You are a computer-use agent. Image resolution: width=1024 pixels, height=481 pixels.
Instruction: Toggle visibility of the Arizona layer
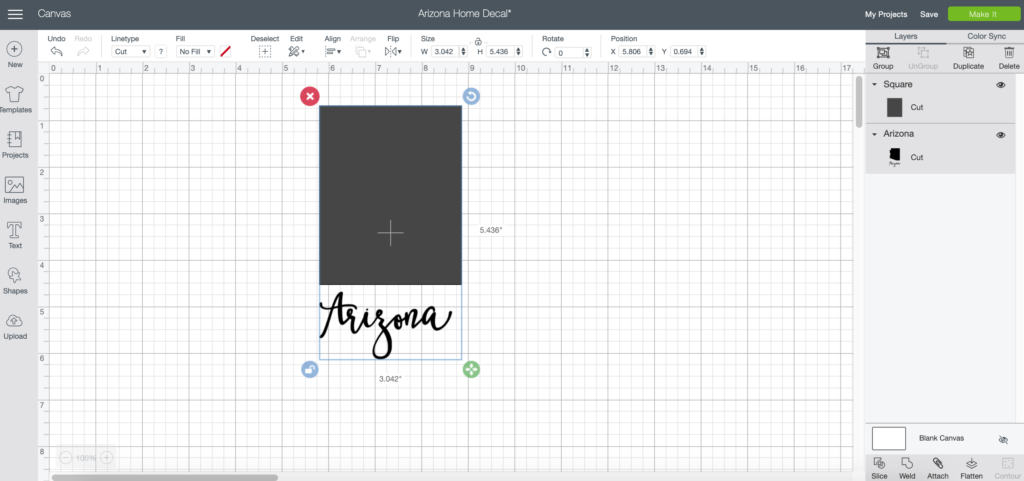pyautogui.click(x=1000, y=134)
